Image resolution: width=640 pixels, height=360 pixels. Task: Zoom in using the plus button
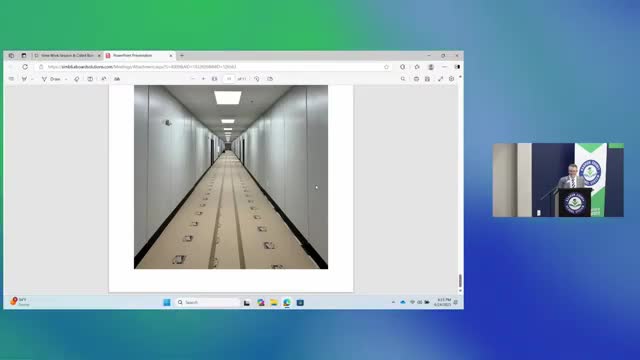(203, 79)
